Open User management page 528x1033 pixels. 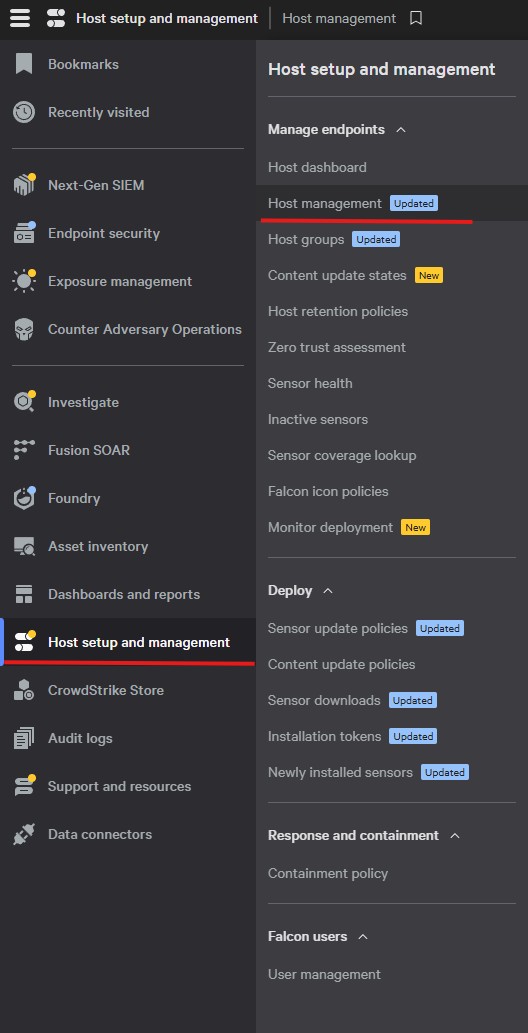click(x=324, y=974)
